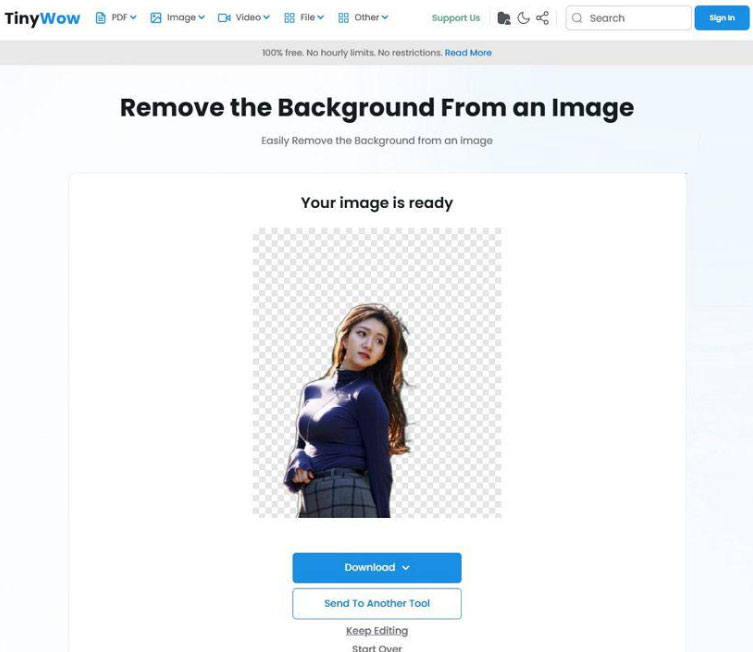The height and width of the screenshot is (652, 753).
Task: Toggle dark mode with moon icon
Action: tap(523, 18)
